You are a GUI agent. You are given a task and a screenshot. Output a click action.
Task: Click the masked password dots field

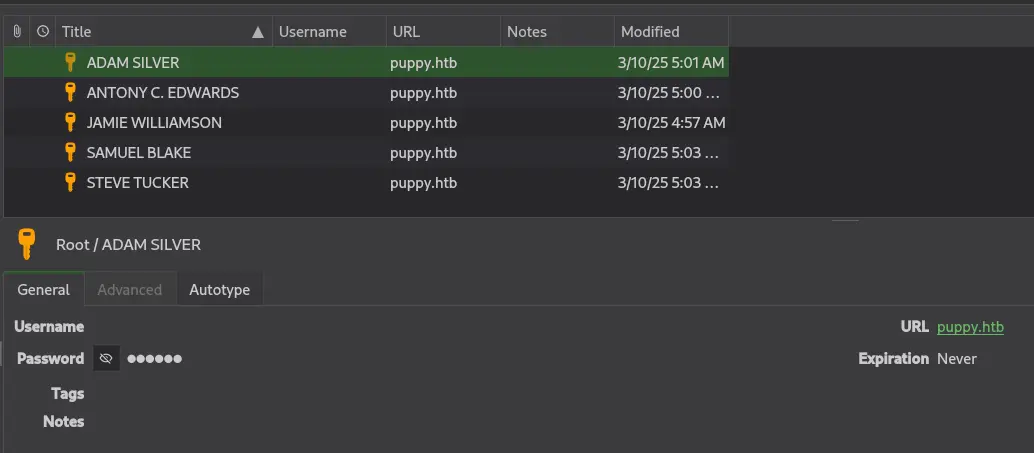click(x=154, y=358)
